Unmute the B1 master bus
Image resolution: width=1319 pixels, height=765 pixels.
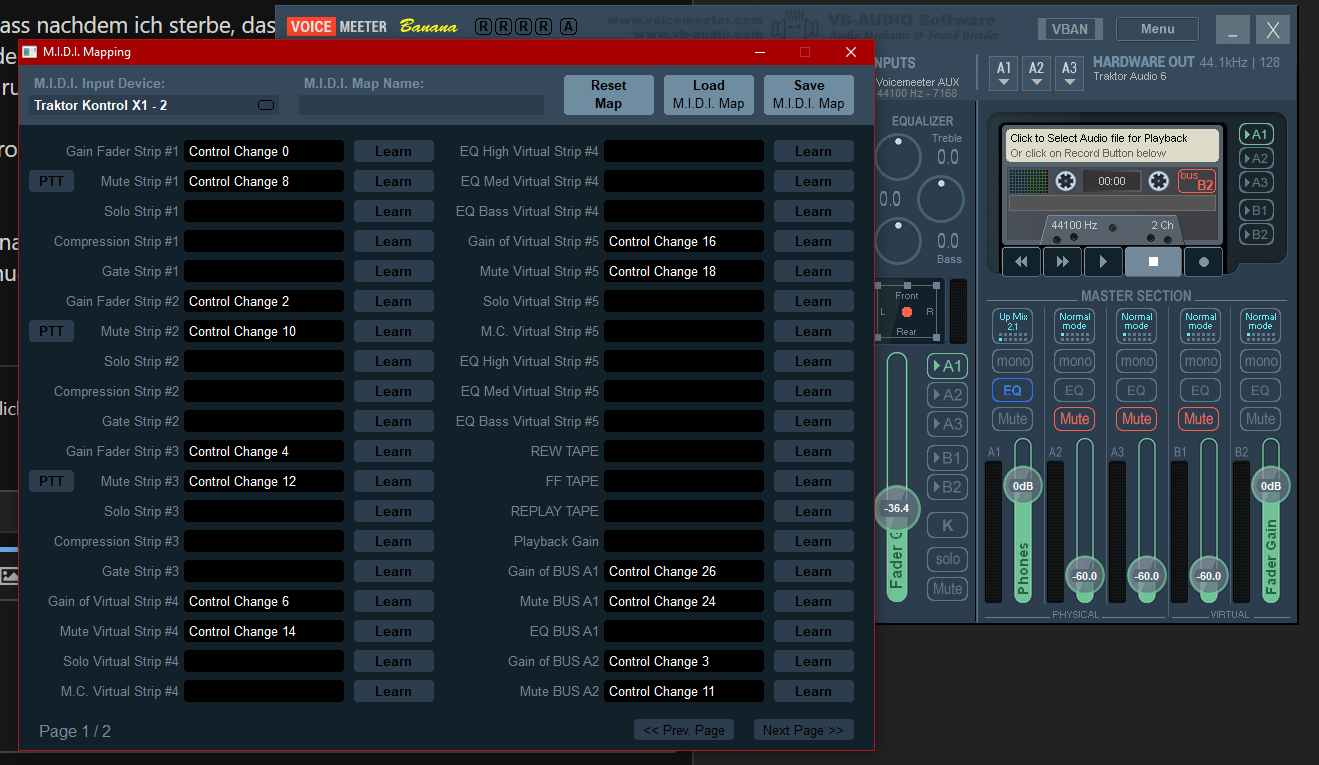coord(1198,419)
